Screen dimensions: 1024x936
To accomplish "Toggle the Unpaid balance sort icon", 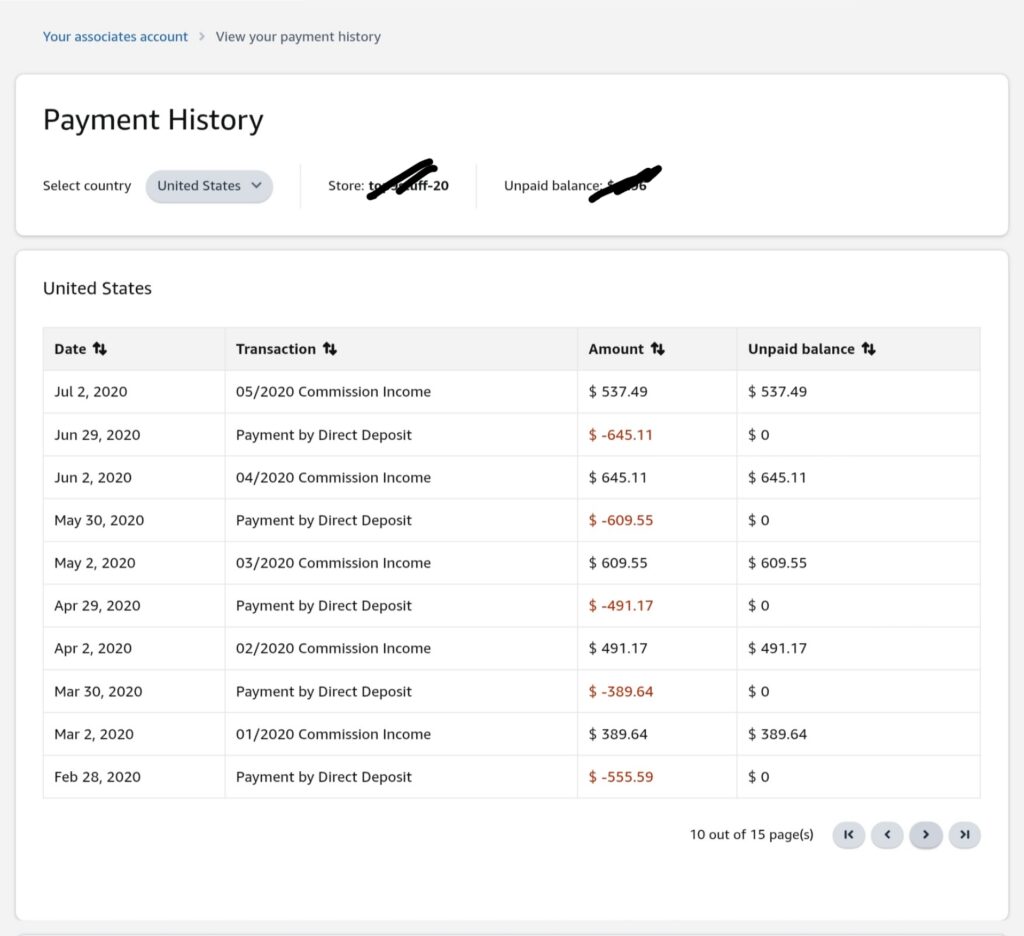I will (868, 349).
